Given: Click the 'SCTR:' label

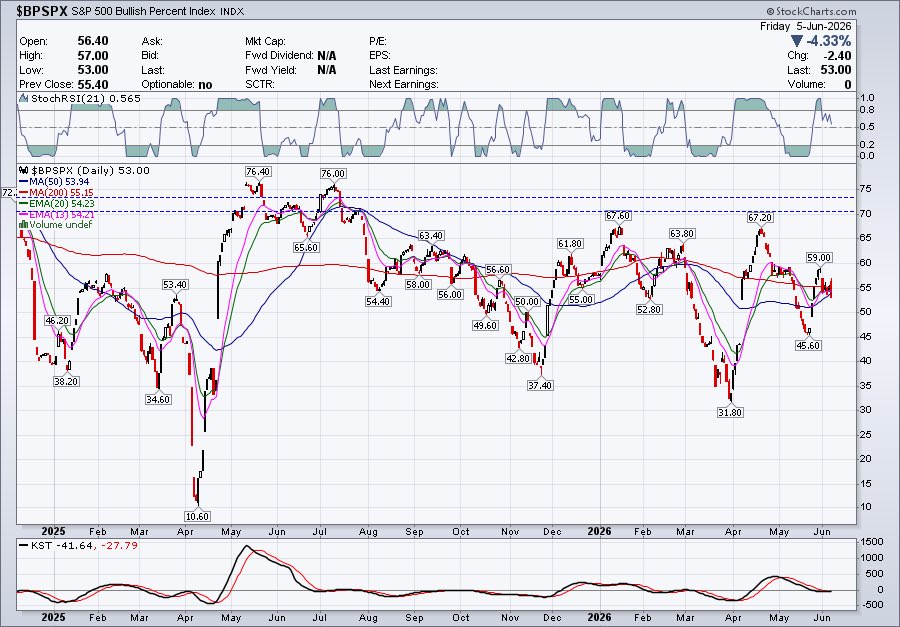Looking at the screenshot, I should 259,84.
